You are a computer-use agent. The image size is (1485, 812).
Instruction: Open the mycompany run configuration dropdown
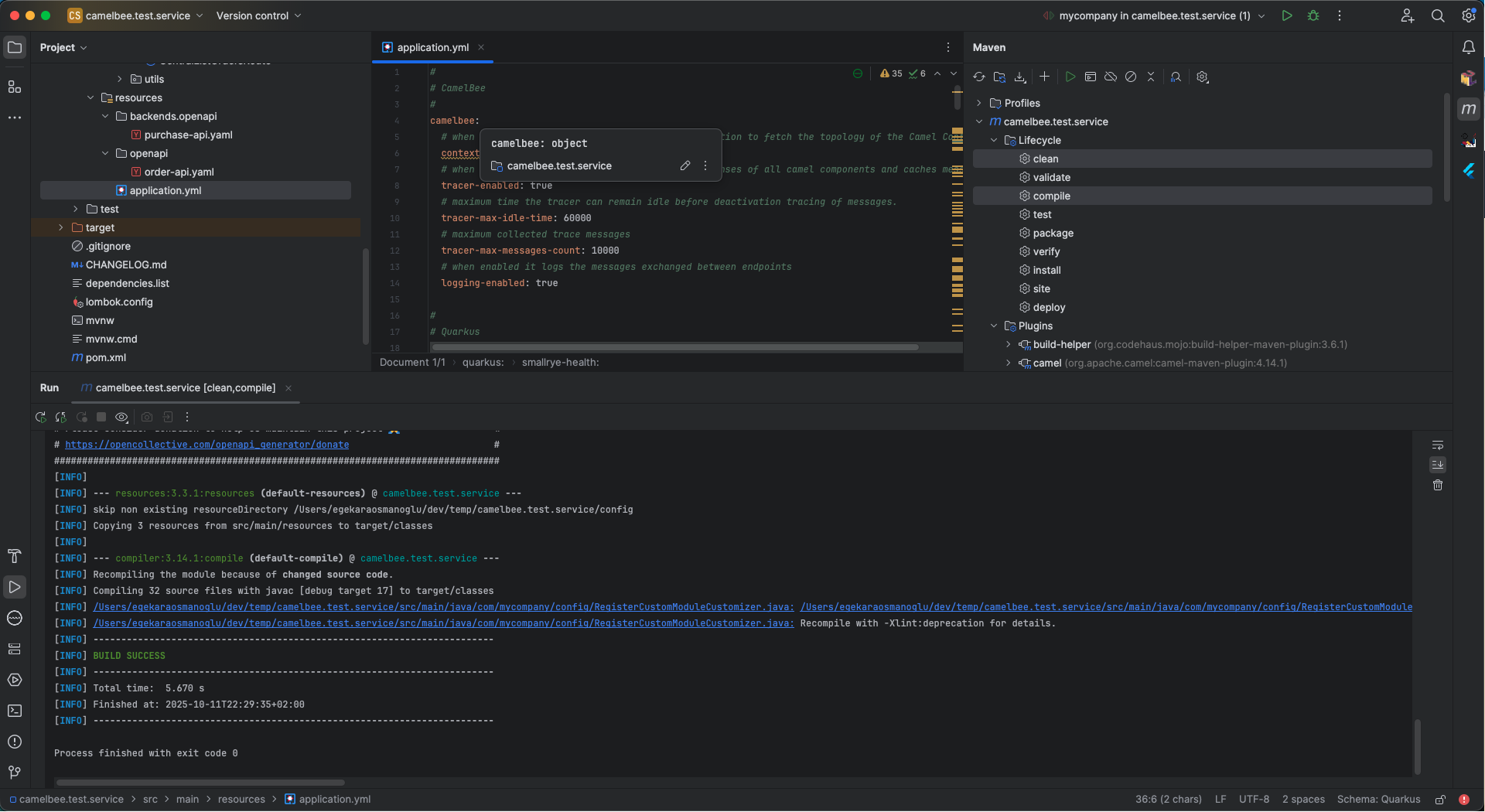(1261, 15)
